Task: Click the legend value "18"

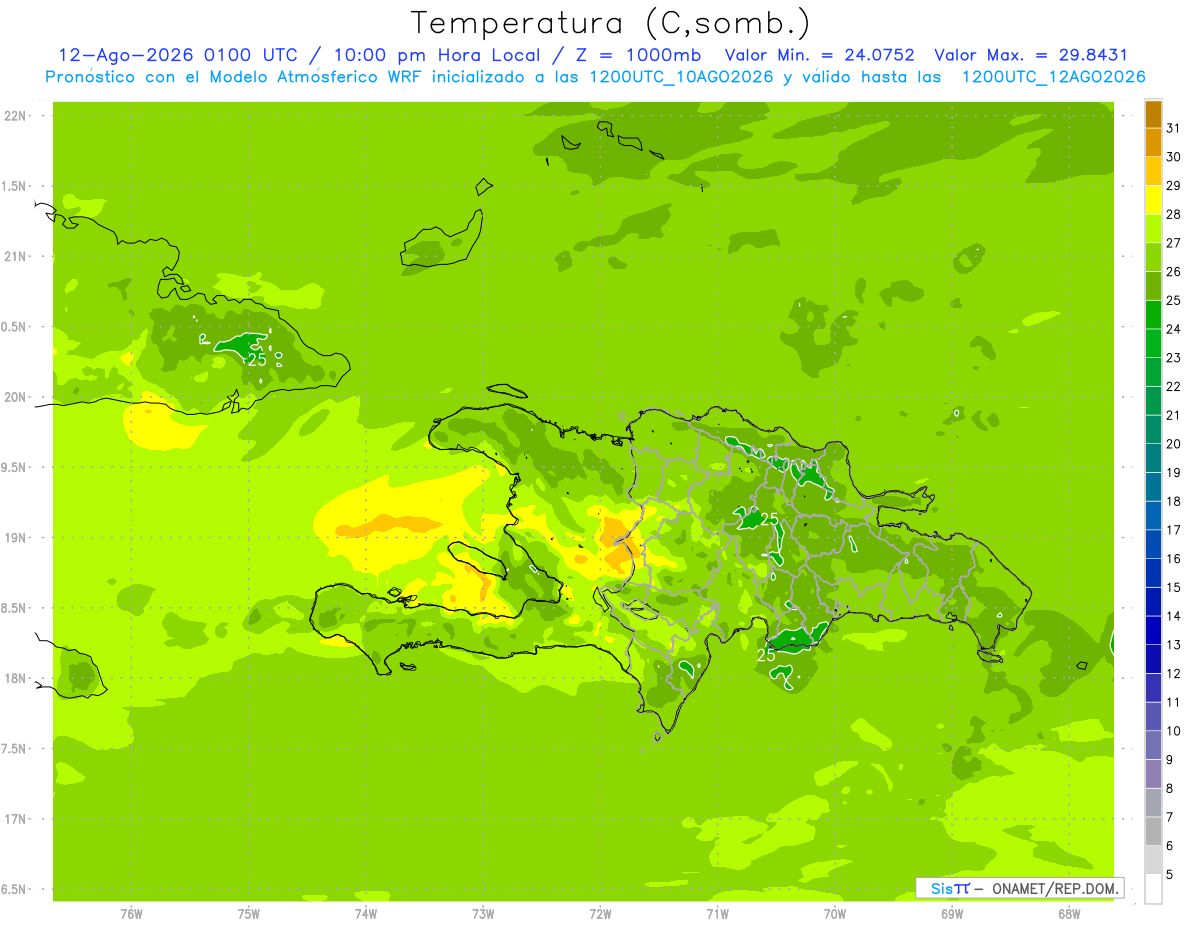Action: (1173, 501)
